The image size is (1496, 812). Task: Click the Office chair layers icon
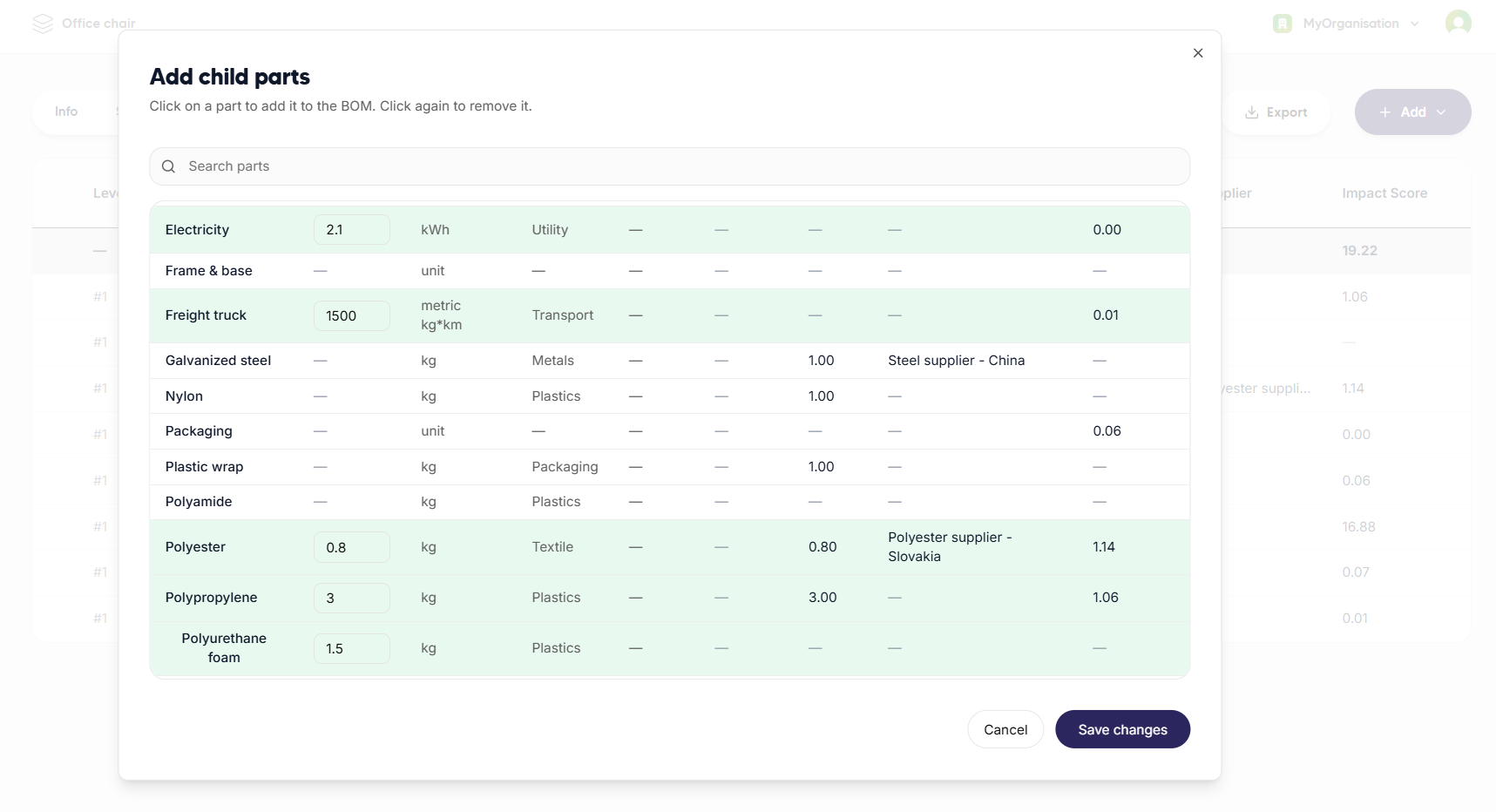pyautogui.click(x=43, y=24)
